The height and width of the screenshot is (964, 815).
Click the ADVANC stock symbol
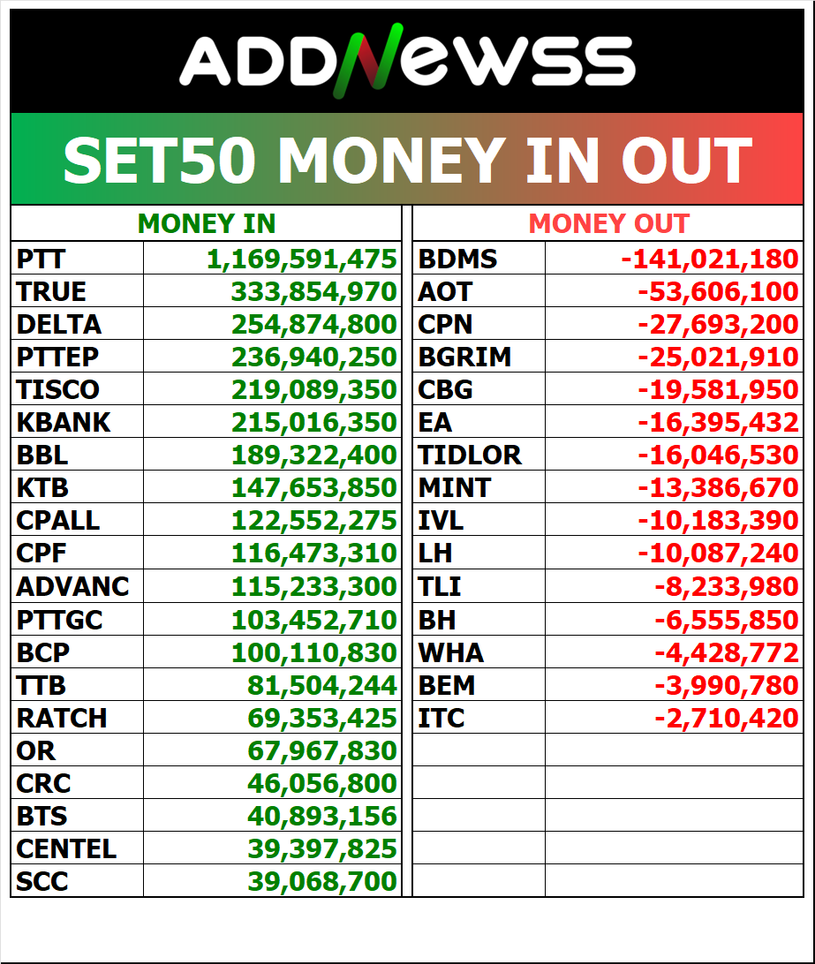pyautogui.click(x=73, y=586)
